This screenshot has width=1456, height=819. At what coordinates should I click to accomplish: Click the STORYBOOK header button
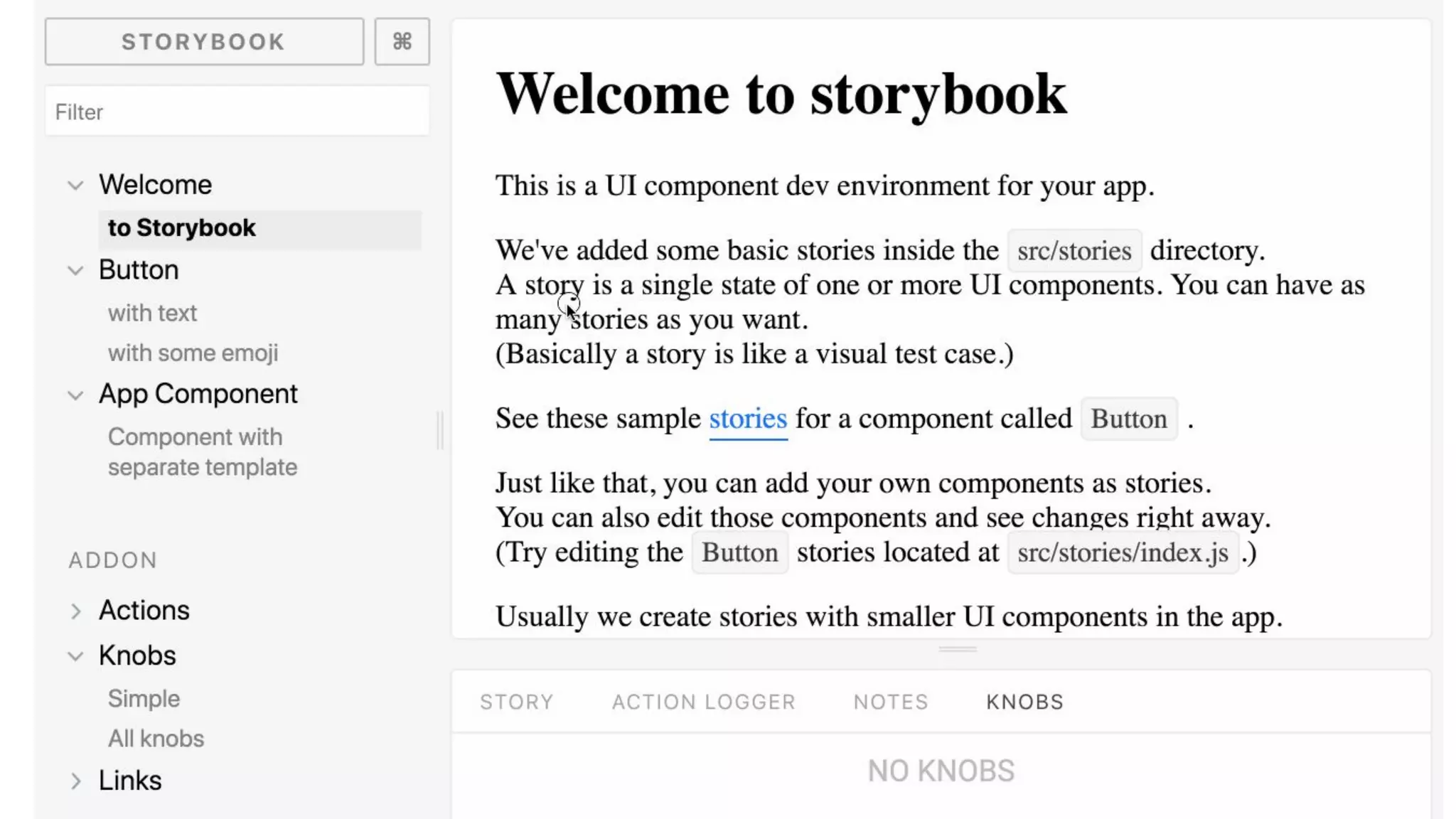[204, 41]
